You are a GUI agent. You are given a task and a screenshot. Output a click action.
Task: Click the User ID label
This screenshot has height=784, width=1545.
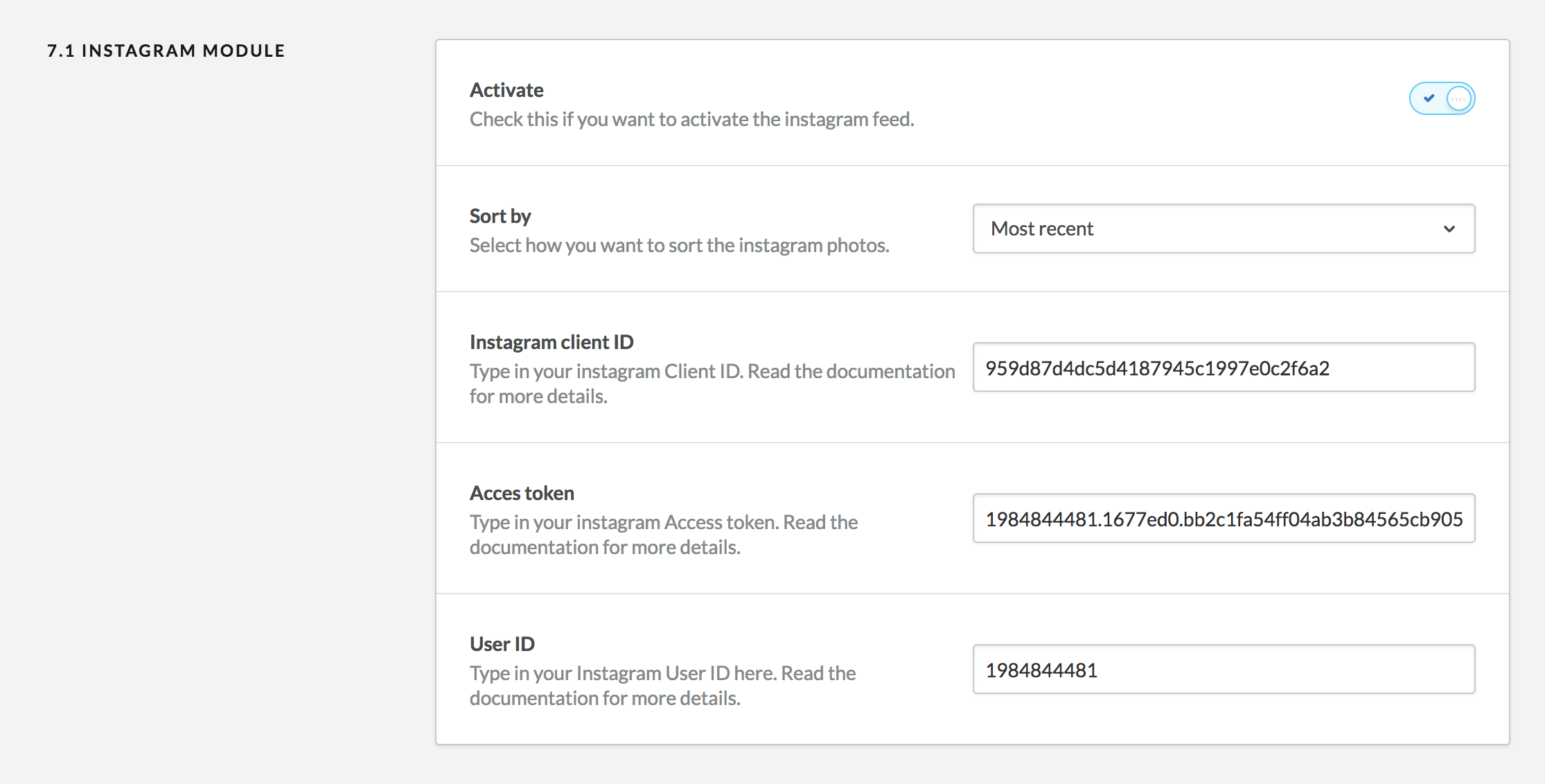502,644
